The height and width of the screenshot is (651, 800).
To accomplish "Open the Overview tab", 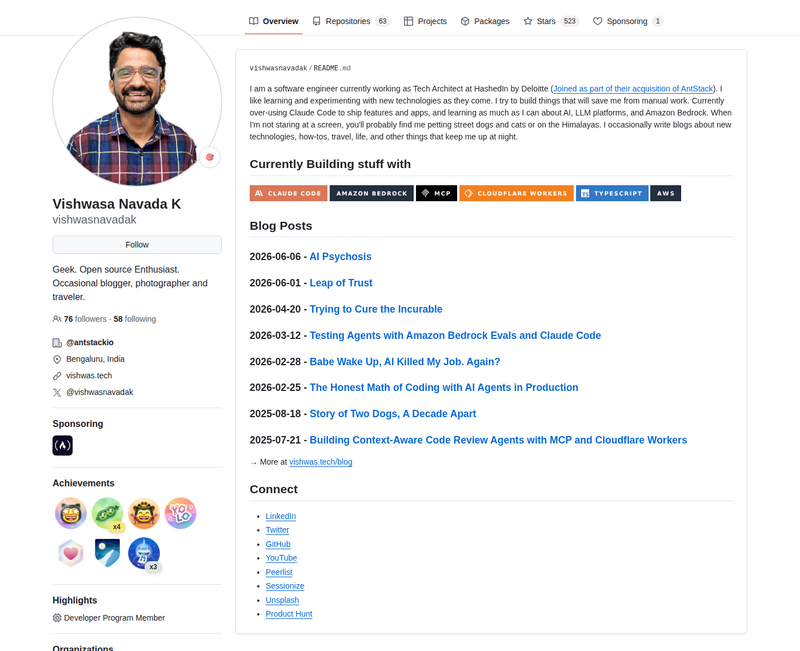I will (x=273, y=21).
